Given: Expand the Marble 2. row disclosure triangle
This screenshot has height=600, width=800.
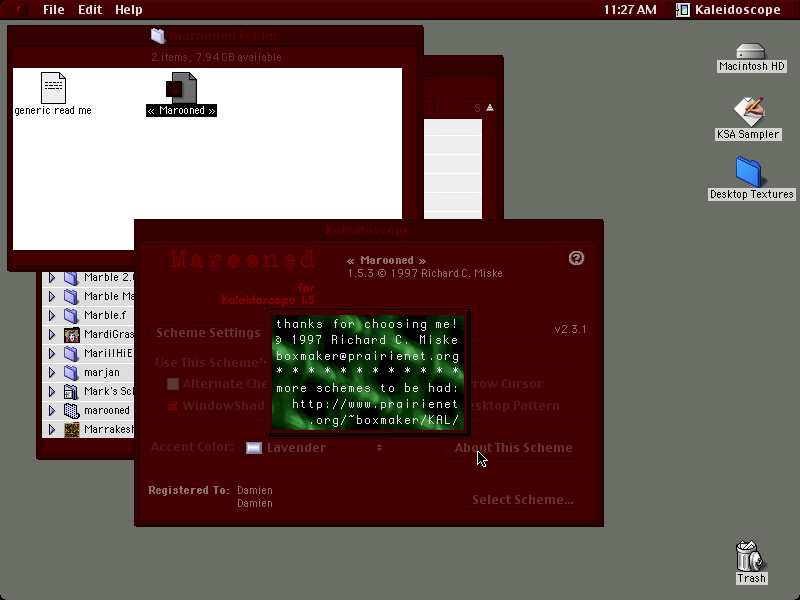Looking at the screenshot, I should 52,278.
